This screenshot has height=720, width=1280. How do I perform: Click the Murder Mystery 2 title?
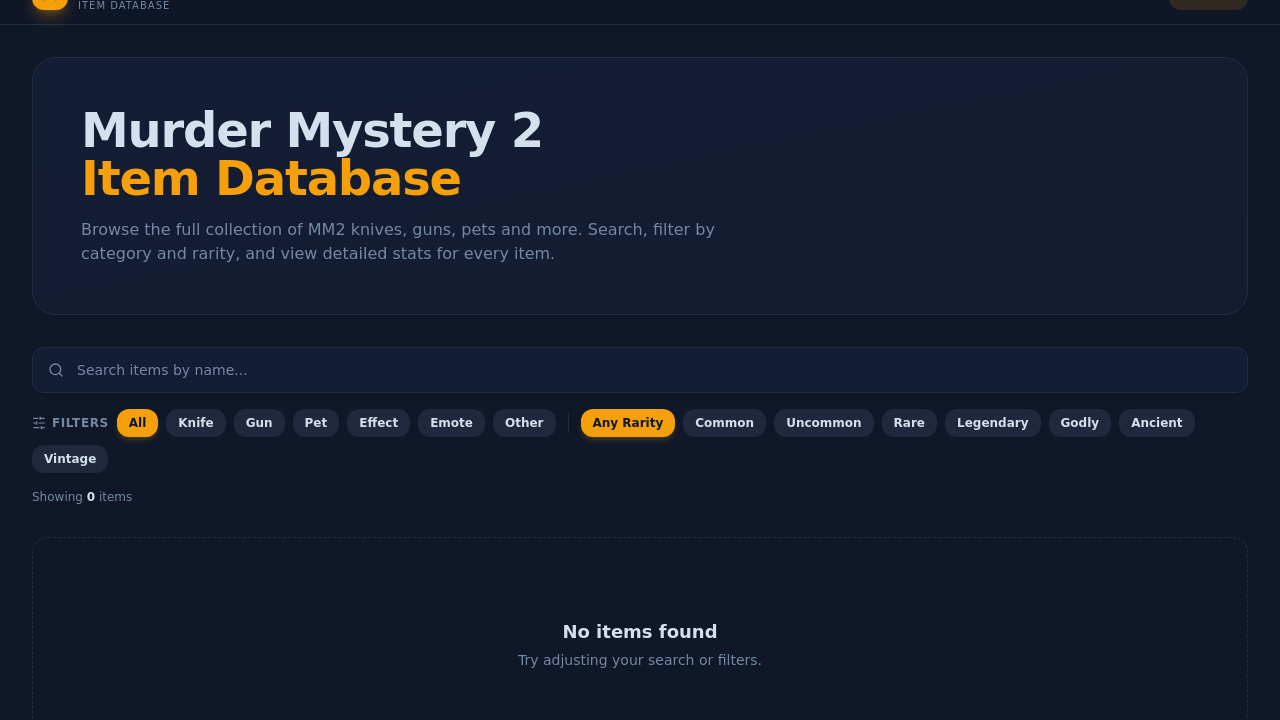312,131
